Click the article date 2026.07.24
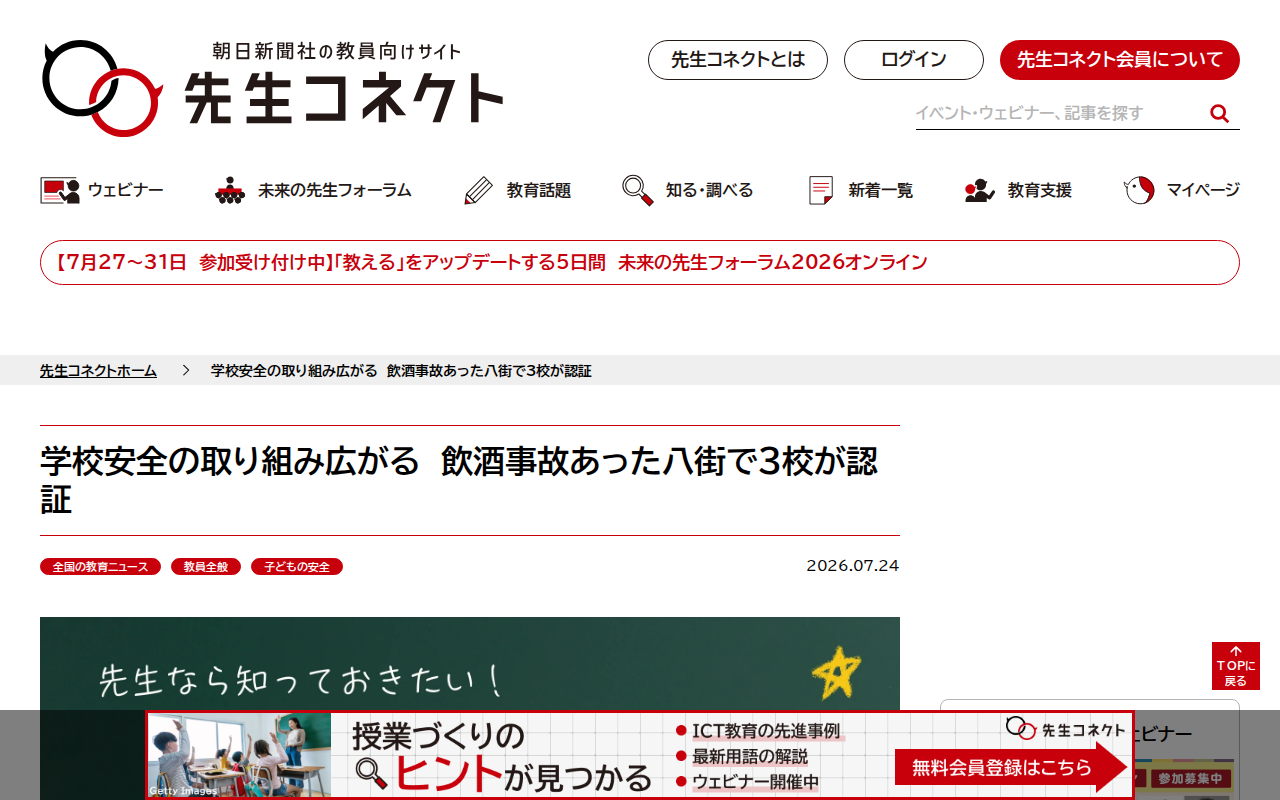The height and width of the screenshot is (800, 1280). click(x=853, y=566)
